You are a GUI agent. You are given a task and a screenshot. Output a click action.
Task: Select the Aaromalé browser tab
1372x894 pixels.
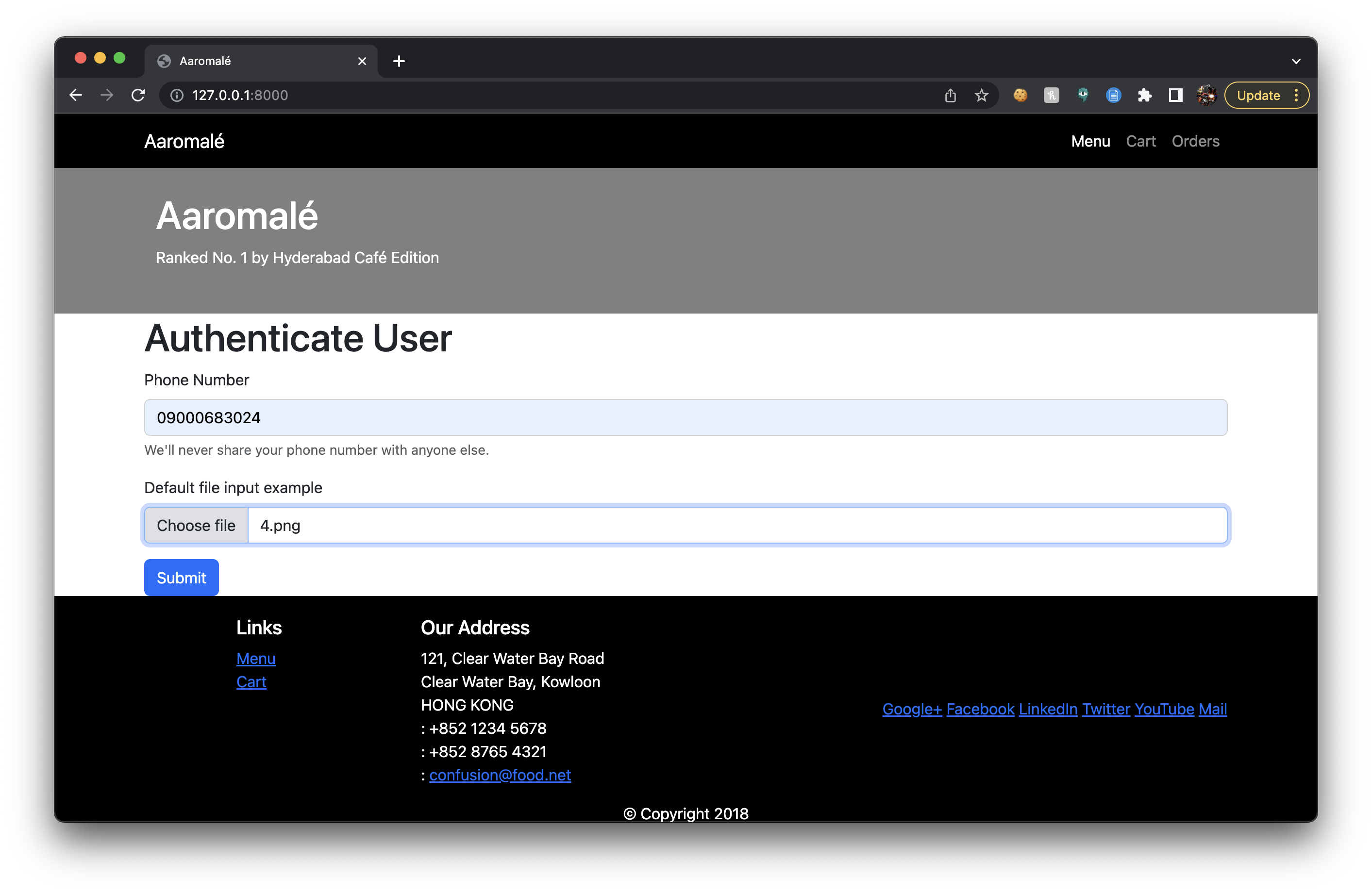261,61
